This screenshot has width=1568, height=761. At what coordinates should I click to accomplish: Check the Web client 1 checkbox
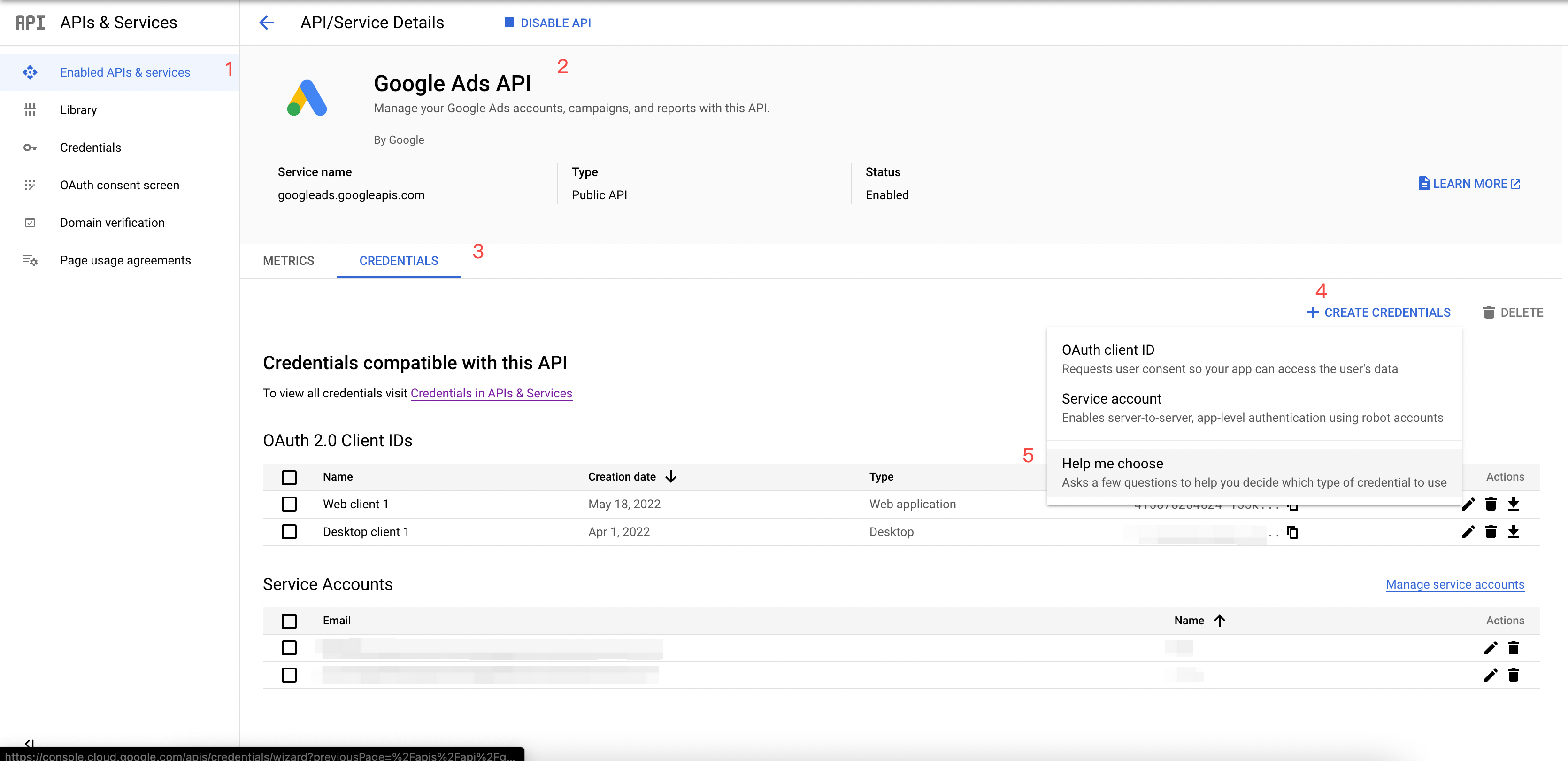click(x=289, y=504)
